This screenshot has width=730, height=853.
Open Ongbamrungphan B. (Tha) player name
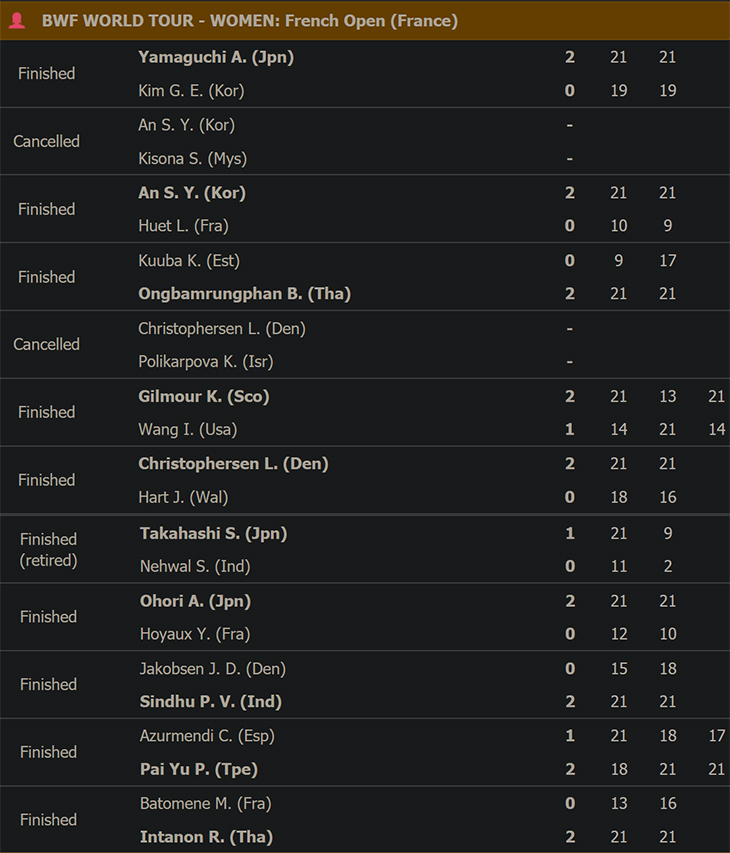244,294
